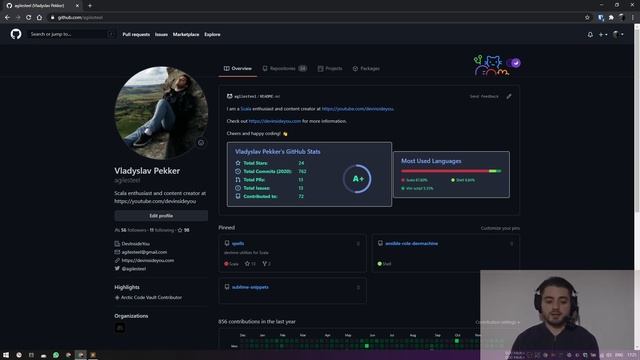
Task: Grab handle on sublime-snippets card
Action: (358, 287)
